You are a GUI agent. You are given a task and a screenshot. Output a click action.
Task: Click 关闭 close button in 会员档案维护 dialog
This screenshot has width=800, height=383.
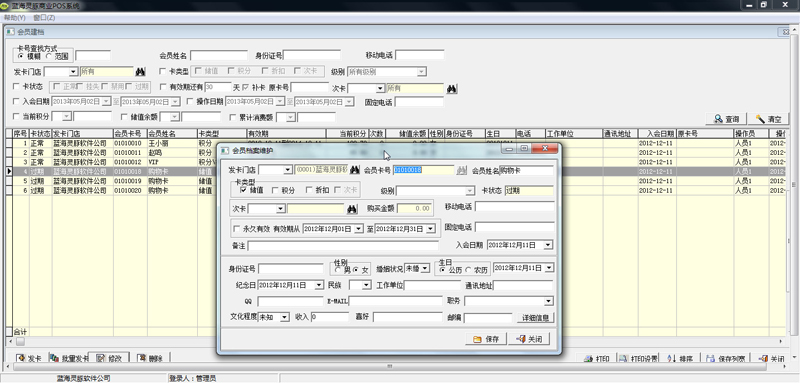[x=529, y=339]
